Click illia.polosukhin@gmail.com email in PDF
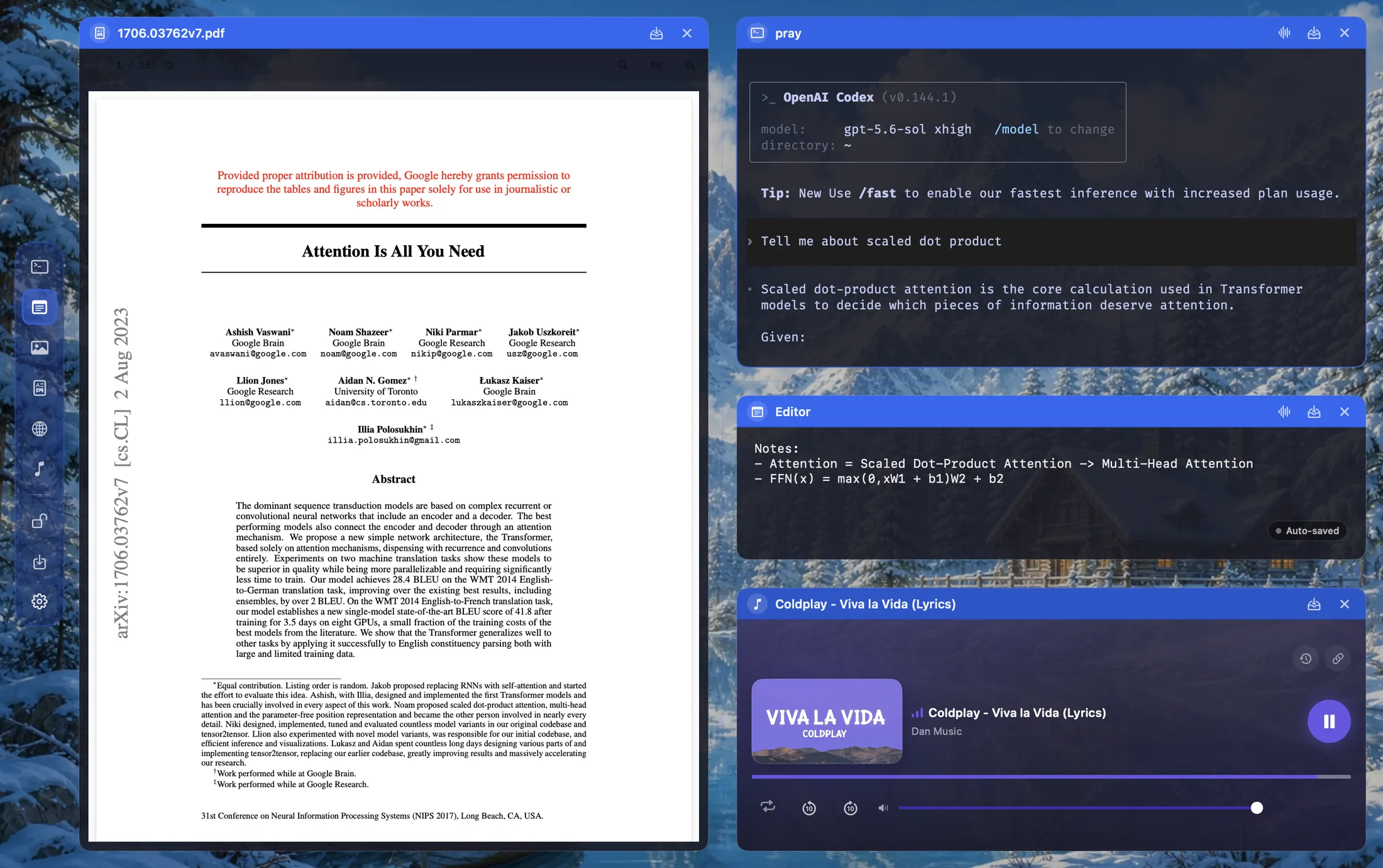Viewport: 1383px width, 868px height. [x=394, y=440]
